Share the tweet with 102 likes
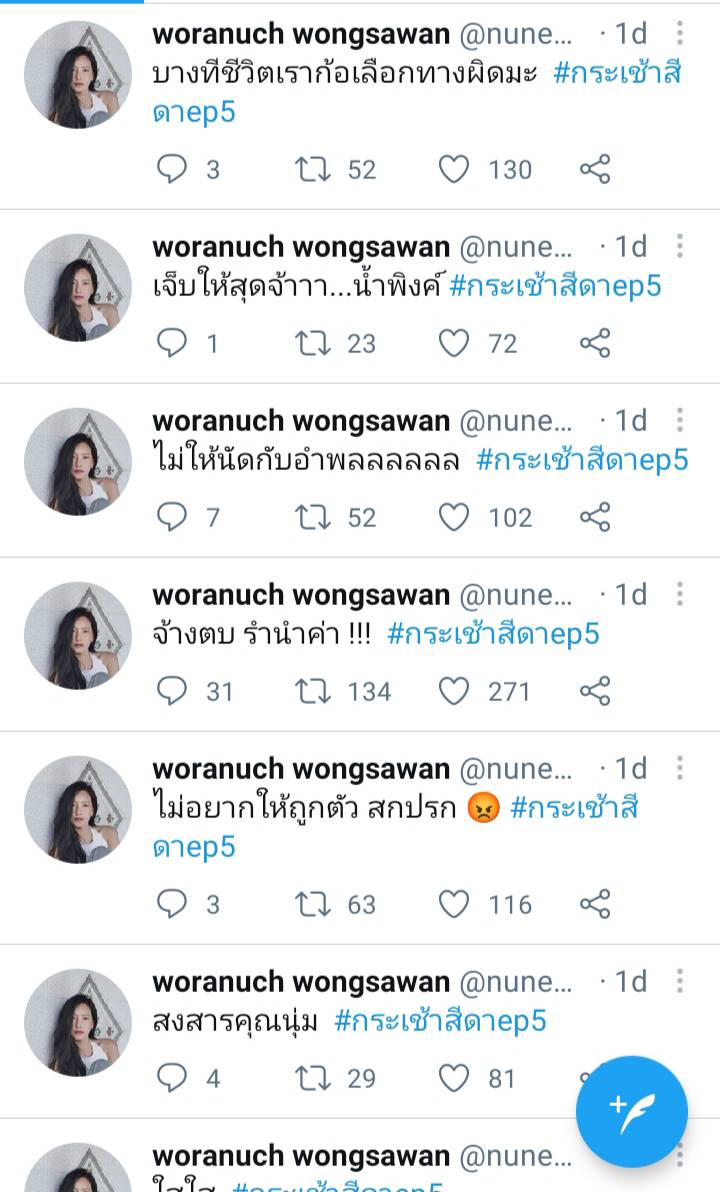 tap(595, 517)
